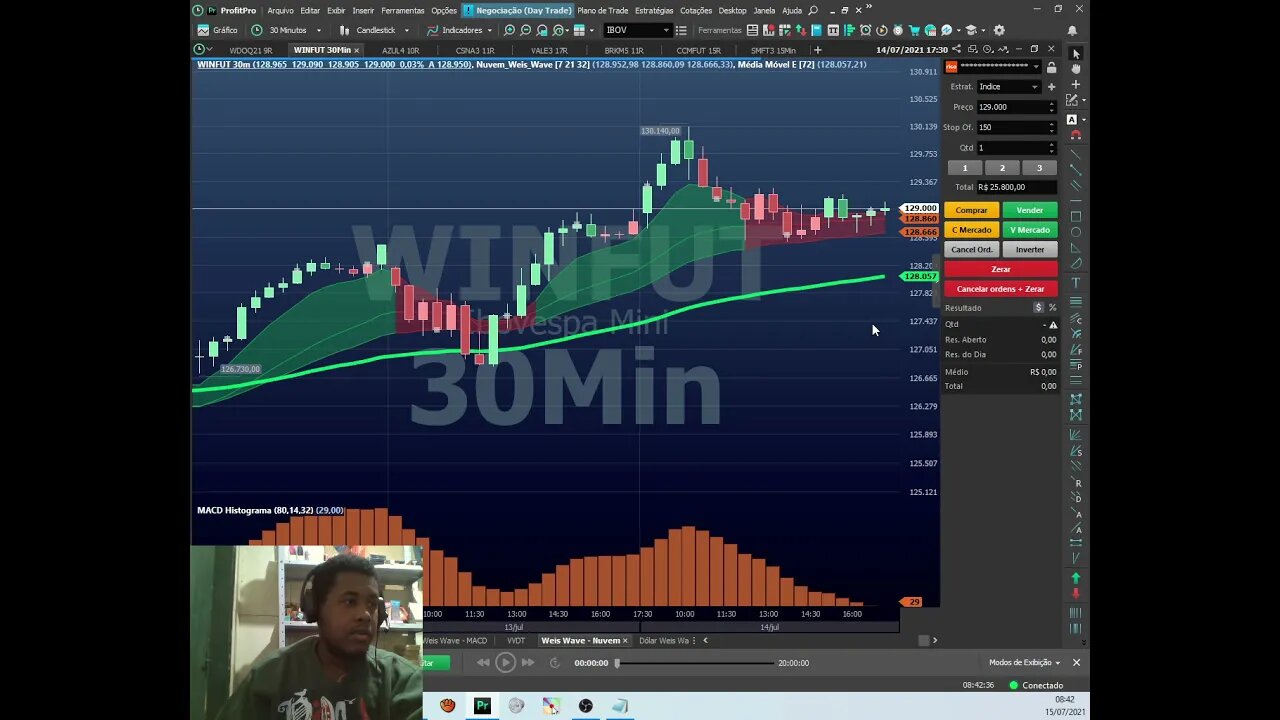Viewport: 1280px width, 720px height.
Task: Fast forward the replay playback
Action: tap(528, 662)
